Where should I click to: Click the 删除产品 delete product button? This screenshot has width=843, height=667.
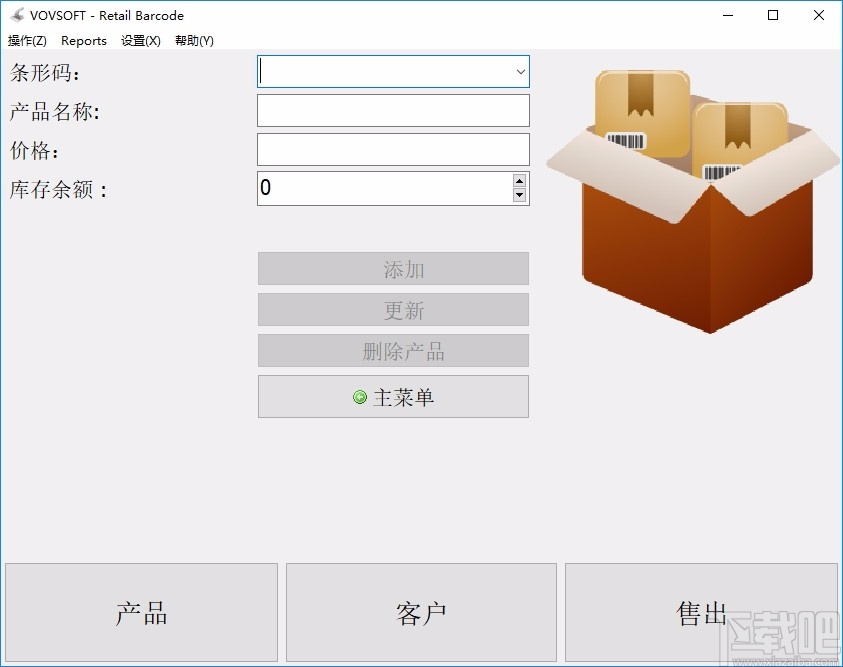pos(393,350)
